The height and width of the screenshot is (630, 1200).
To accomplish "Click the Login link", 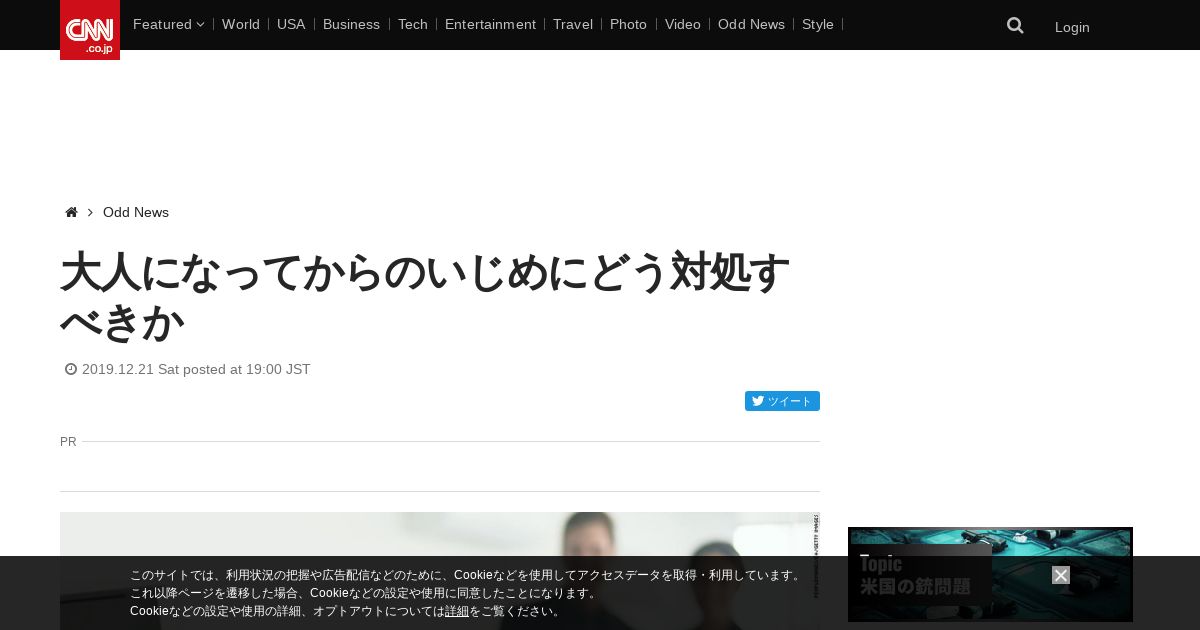I will tap(1072, 27).
